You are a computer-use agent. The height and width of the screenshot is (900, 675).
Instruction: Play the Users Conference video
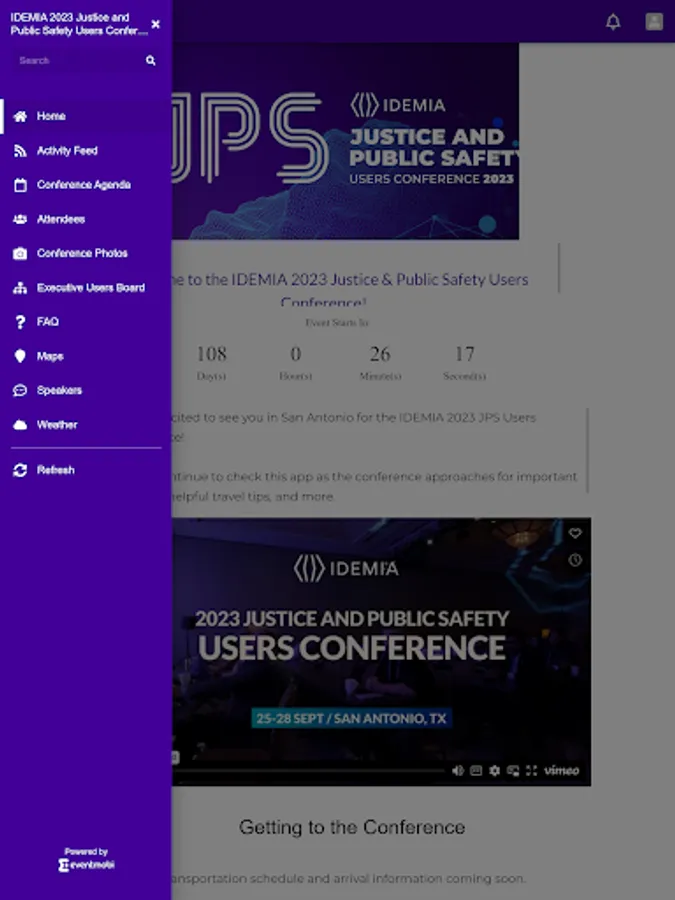(x=382, y=652)
